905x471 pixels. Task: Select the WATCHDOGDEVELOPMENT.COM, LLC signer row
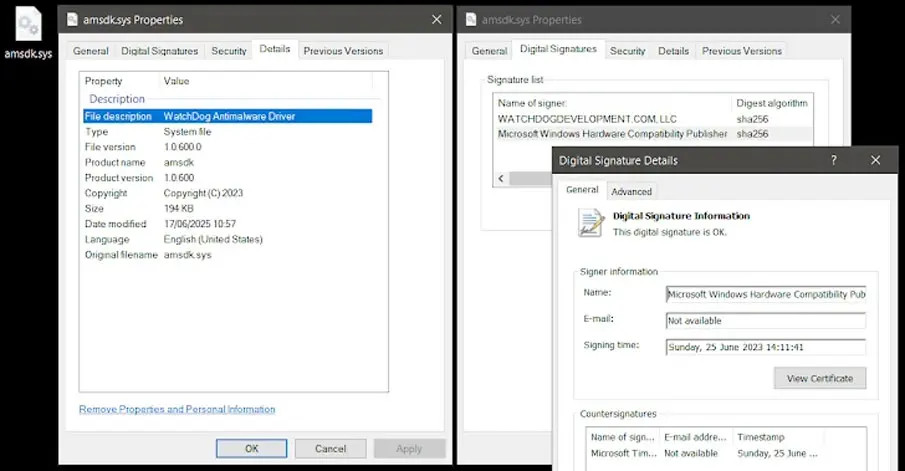(587, 118)
